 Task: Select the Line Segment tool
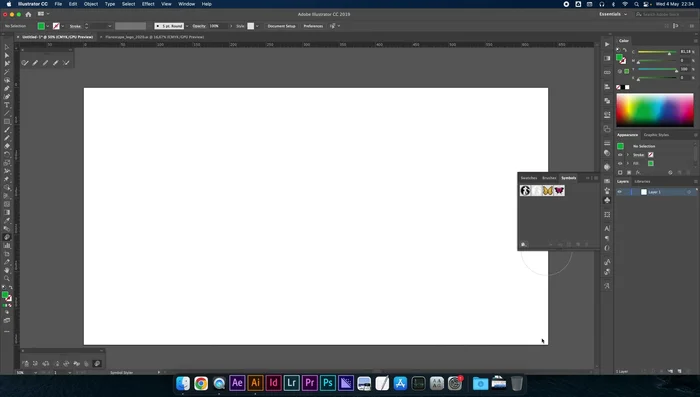(7, 113)
